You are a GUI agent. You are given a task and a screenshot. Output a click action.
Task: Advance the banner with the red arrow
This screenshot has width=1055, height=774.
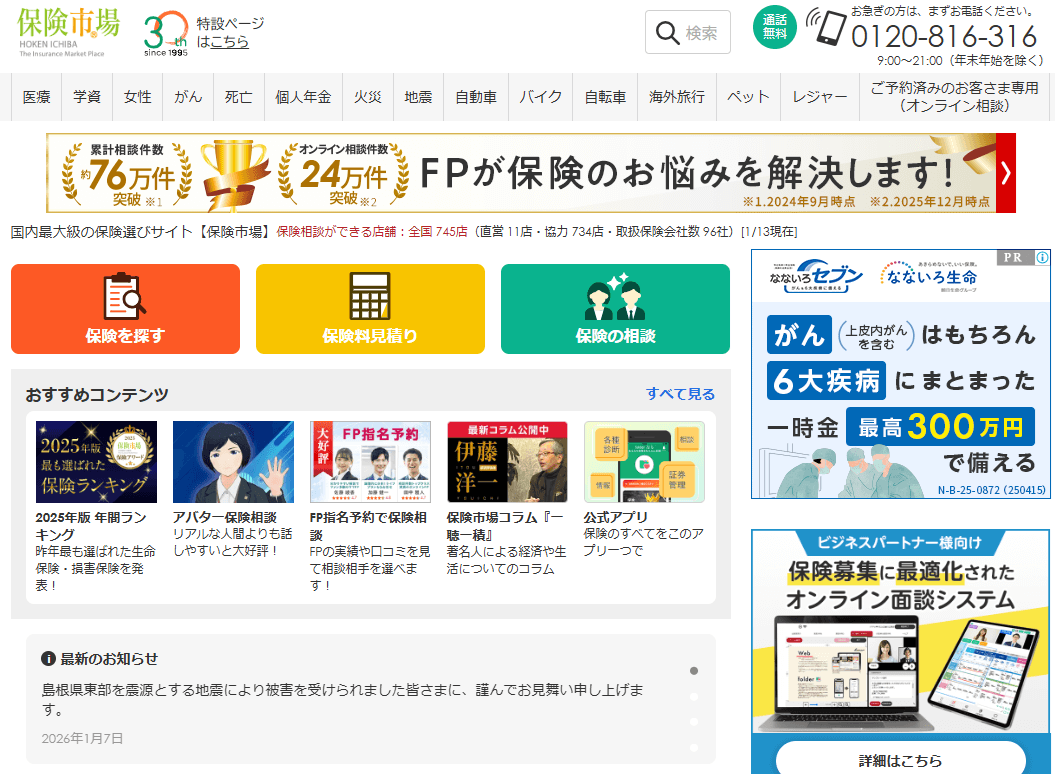click(1005, 173)
